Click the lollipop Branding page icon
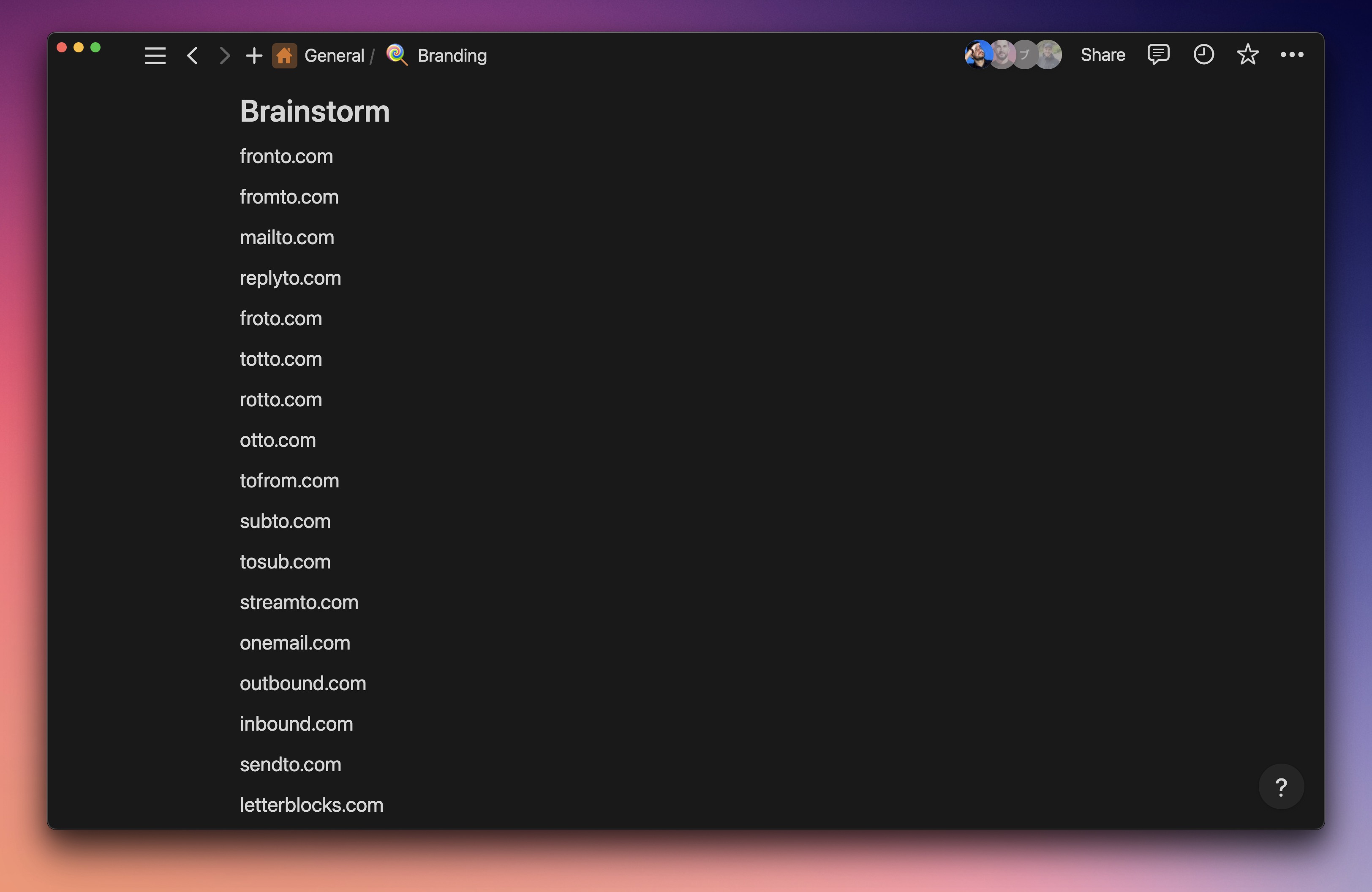 click(397, 55)
